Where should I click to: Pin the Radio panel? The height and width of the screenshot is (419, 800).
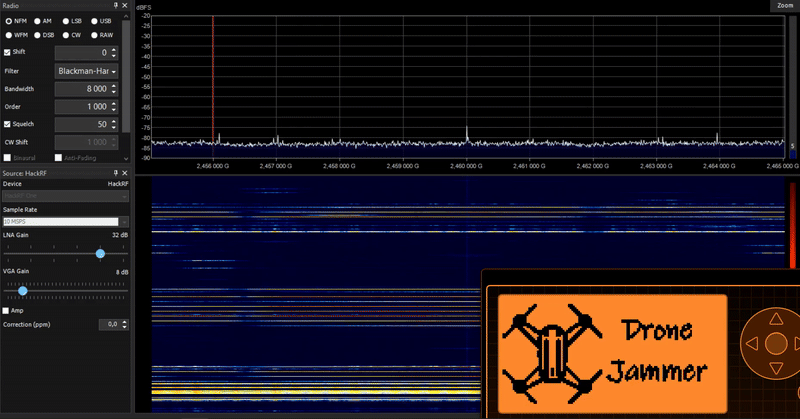tap(116, 5)
